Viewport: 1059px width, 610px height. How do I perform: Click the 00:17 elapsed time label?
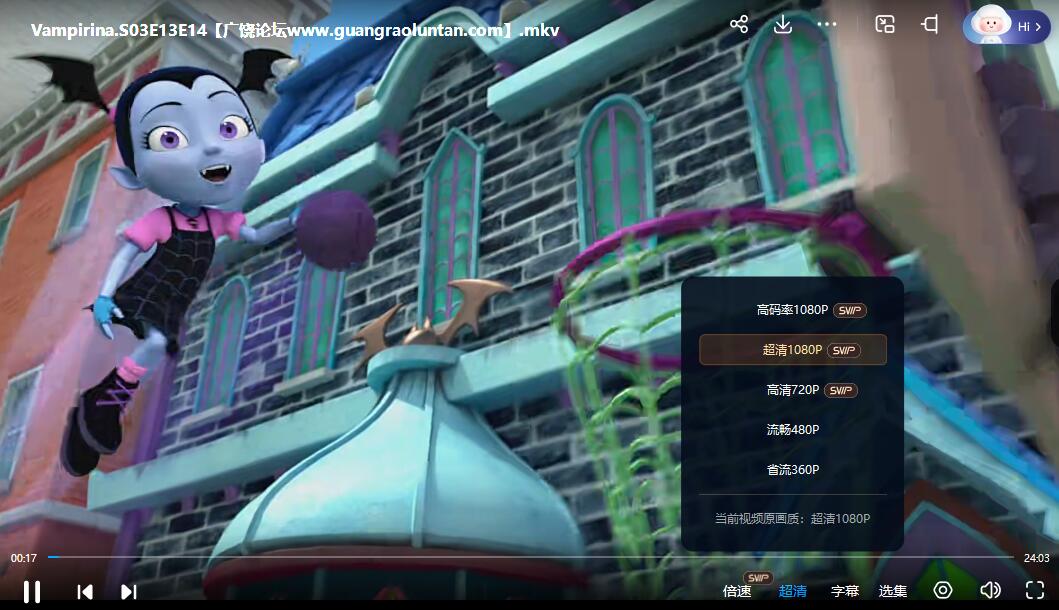24,558
